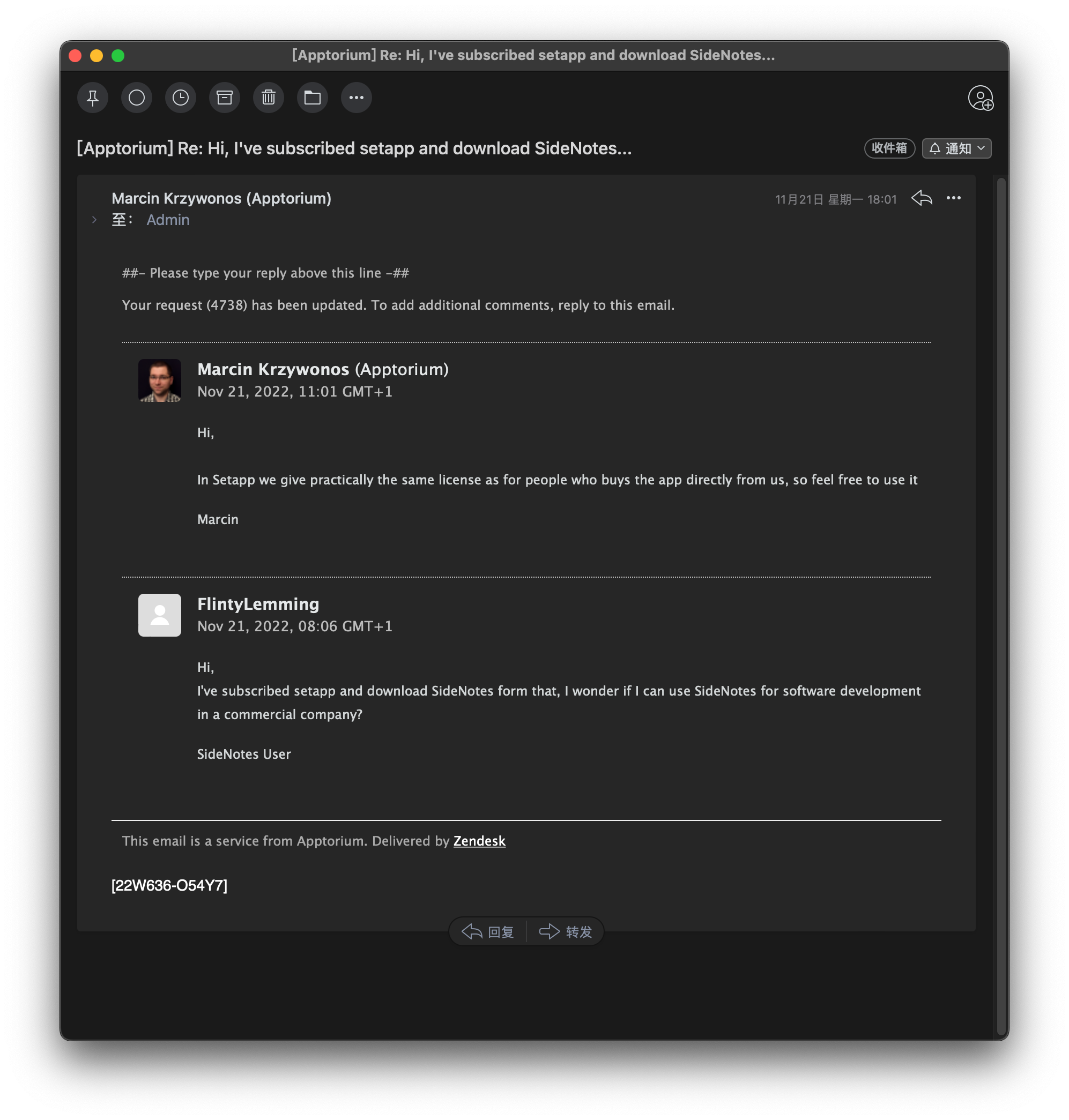Click the 转发 forward button at the bottom

566,932
